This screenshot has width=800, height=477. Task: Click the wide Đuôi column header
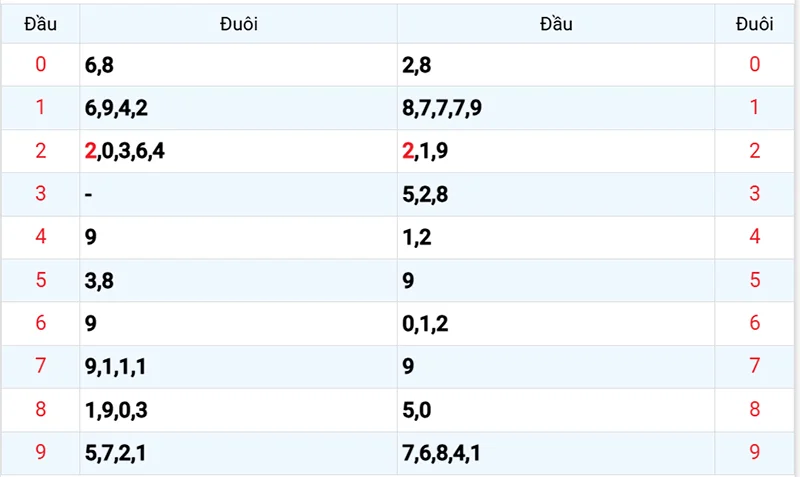coord(238,24)
